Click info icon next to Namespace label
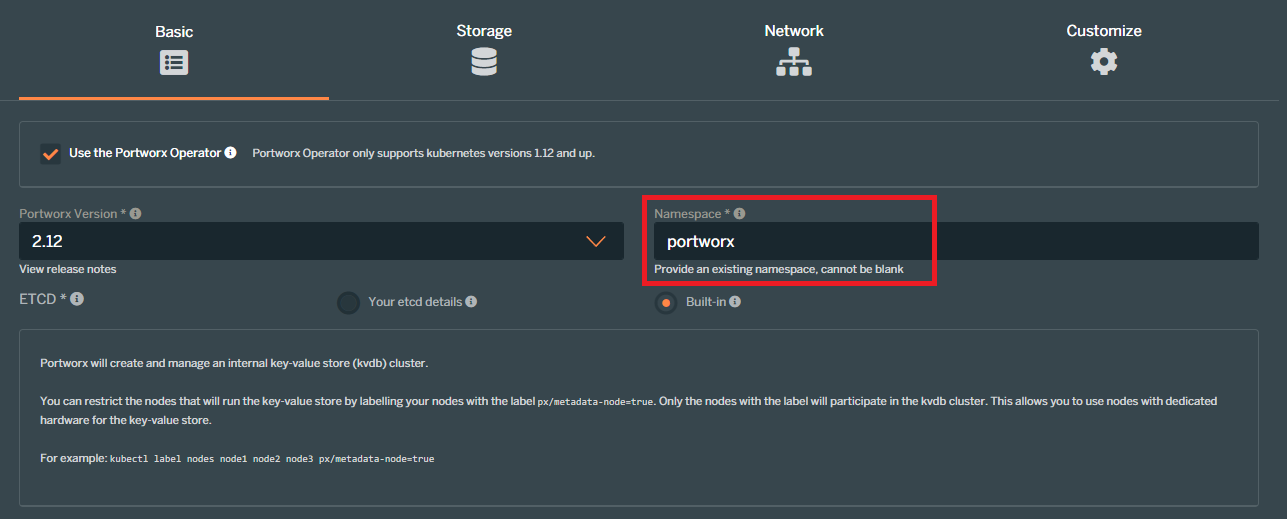This screenshot has width=1287, height=519. point(740,214)
